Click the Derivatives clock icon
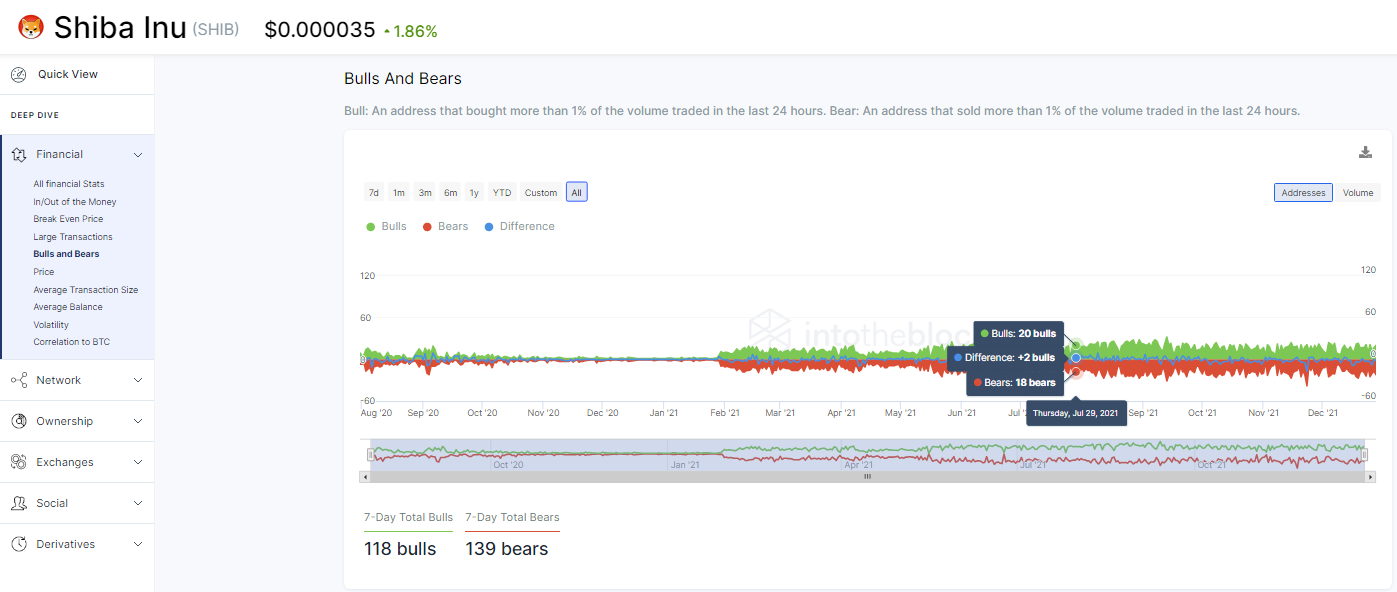Image resolution: width=1397 pixels, height=592 pixels. pyautogui.click(x=18, y=544)
